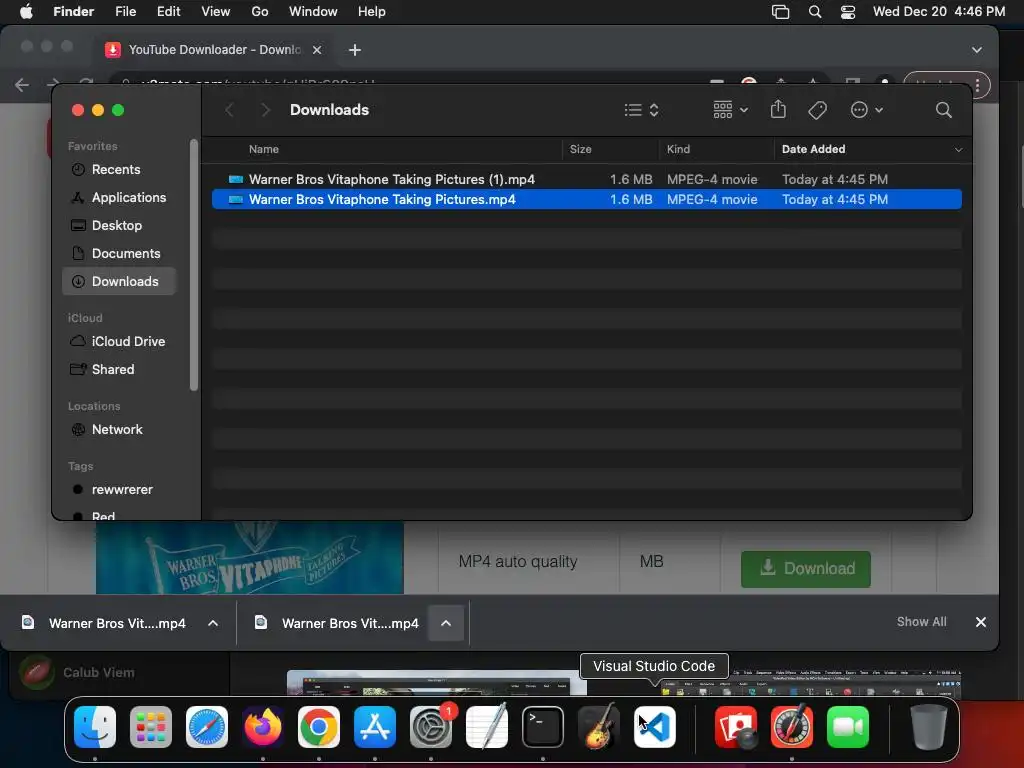The width and height of the screenshot is (1024, 768).
Task: Close the Chrome downloads bar
Action: pos(980,622)
